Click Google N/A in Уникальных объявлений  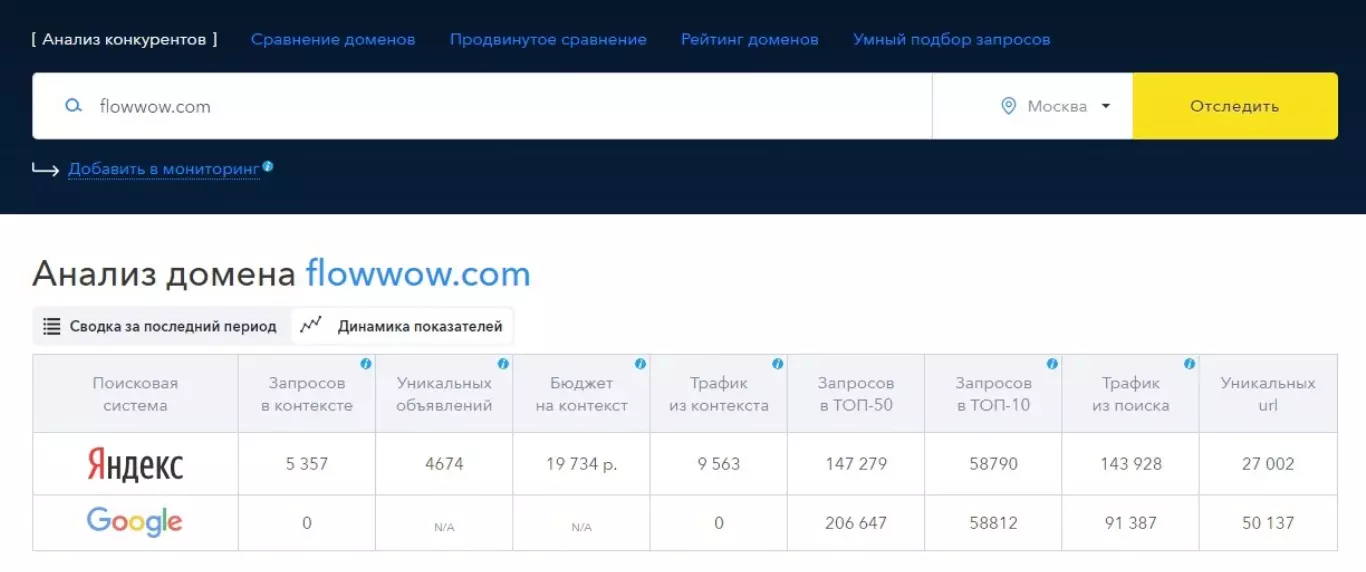coord(444,527)
